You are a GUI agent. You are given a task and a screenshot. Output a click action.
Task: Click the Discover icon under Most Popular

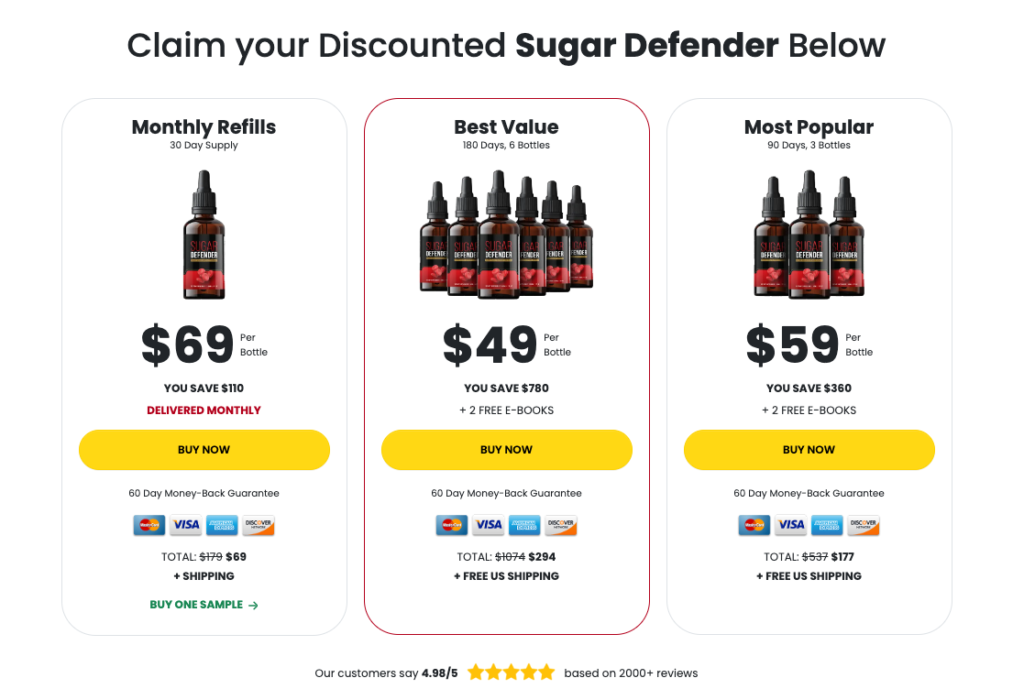863,525
